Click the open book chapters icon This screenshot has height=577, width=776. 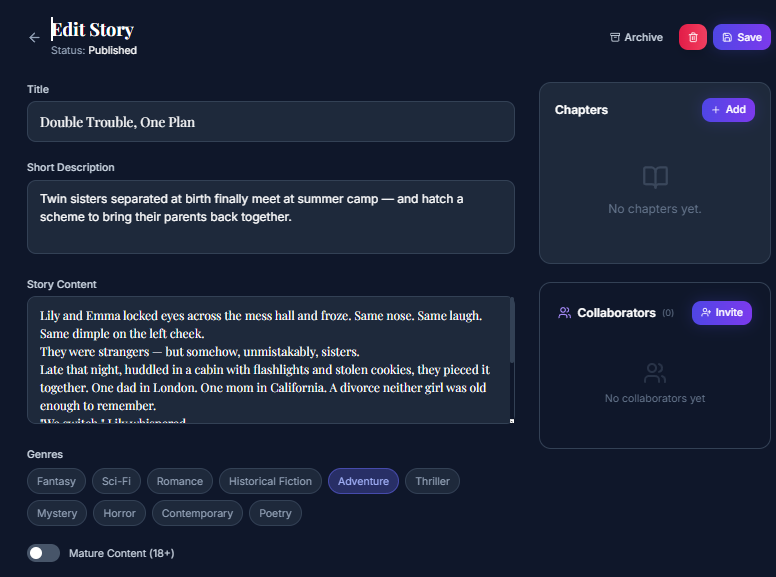[655, 178]
